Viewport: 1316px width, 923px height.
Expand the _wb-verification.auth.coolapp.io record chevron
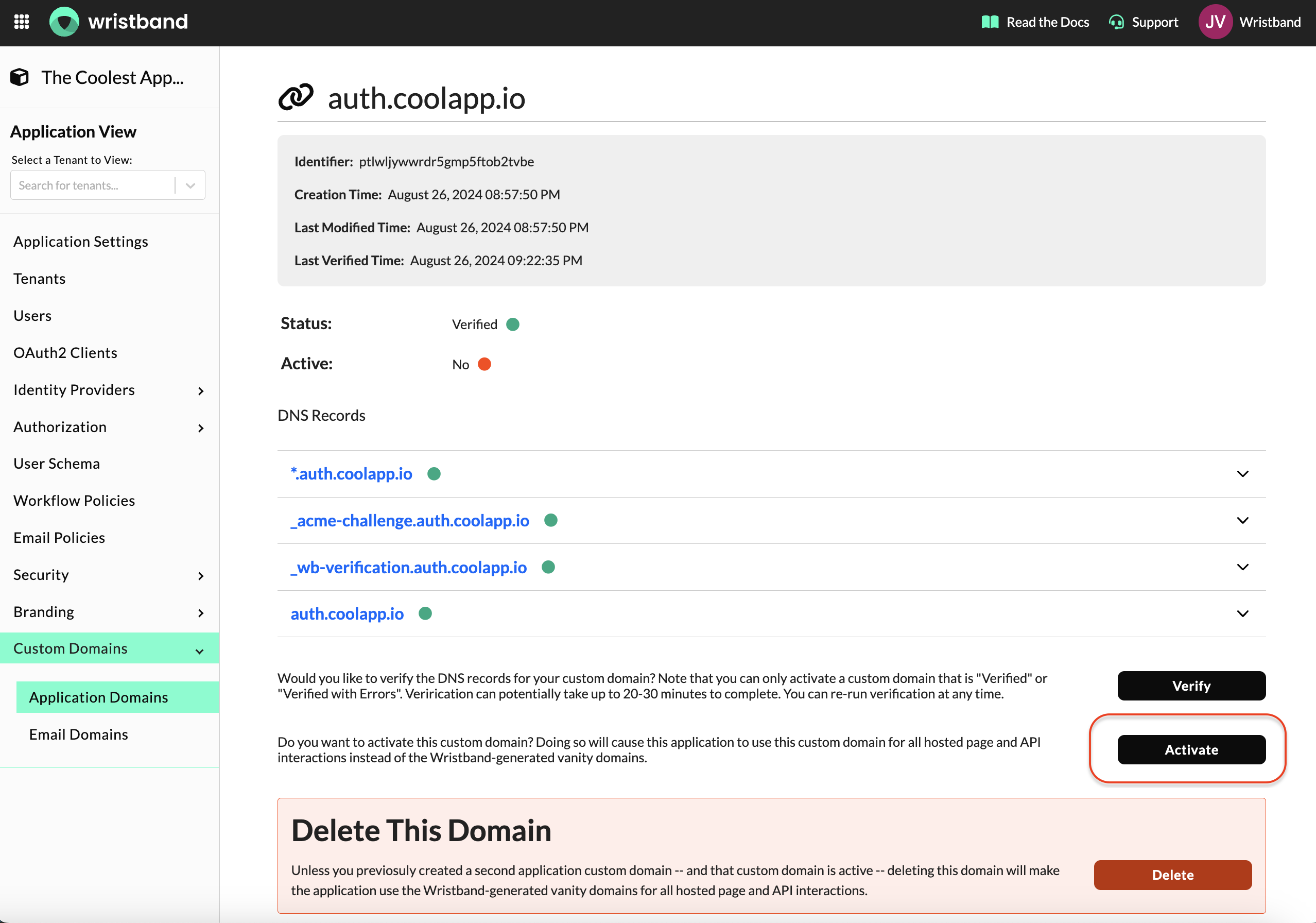pos(1243,567)
